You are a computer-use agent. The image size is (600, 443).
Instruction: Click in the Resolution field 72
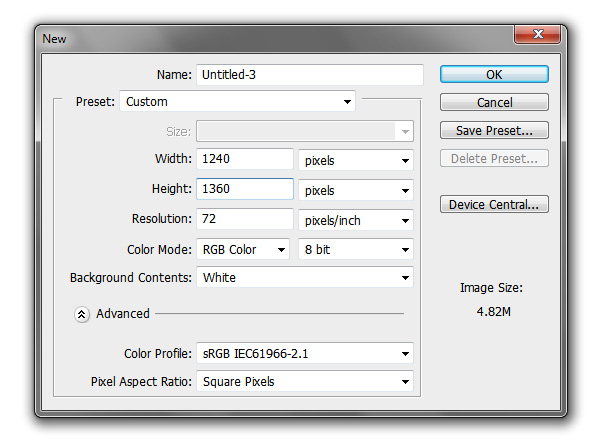tap(245, 219)
